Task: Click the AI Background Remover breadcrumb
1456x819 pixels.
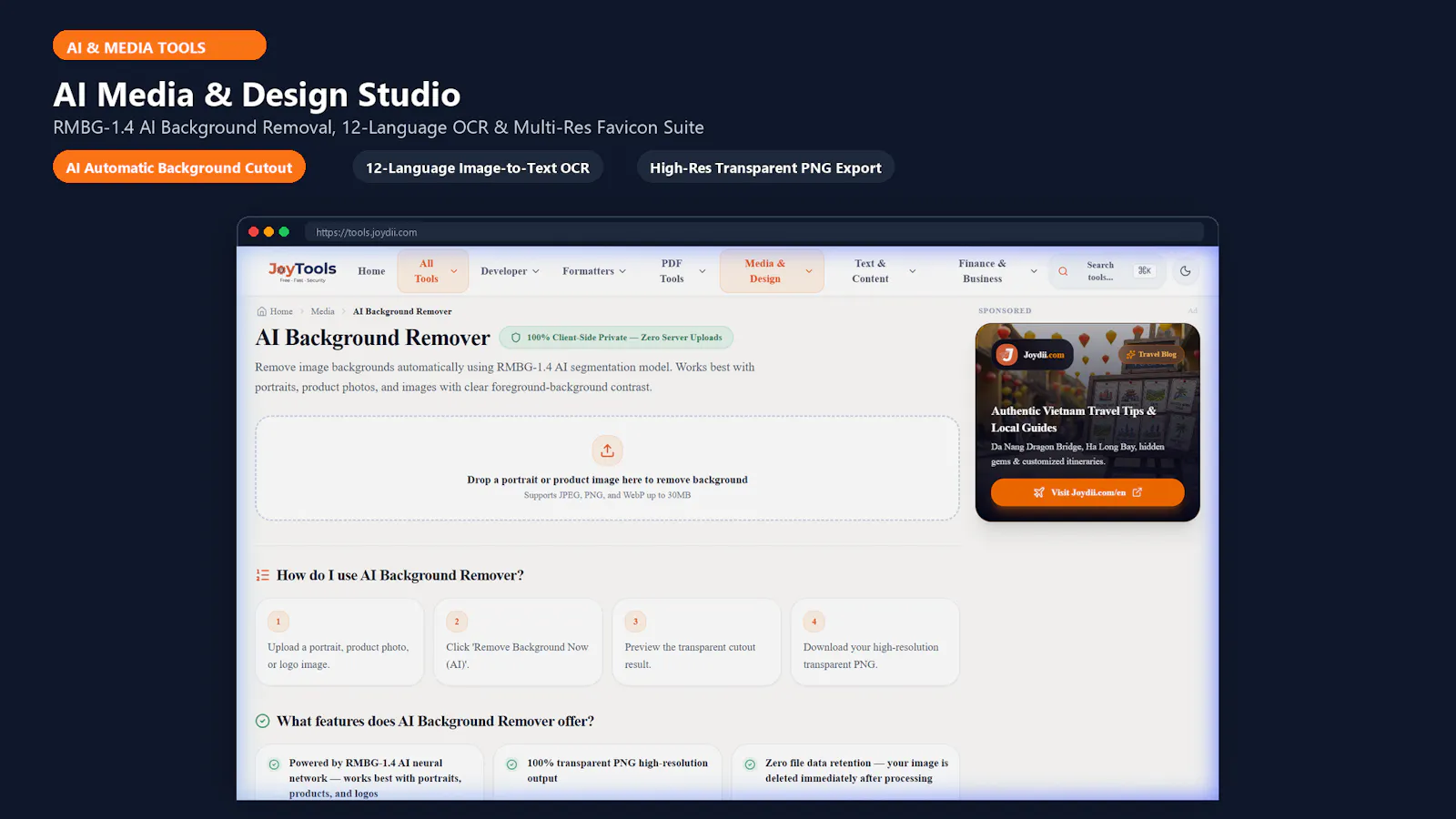Action: [x=402, y=311]
